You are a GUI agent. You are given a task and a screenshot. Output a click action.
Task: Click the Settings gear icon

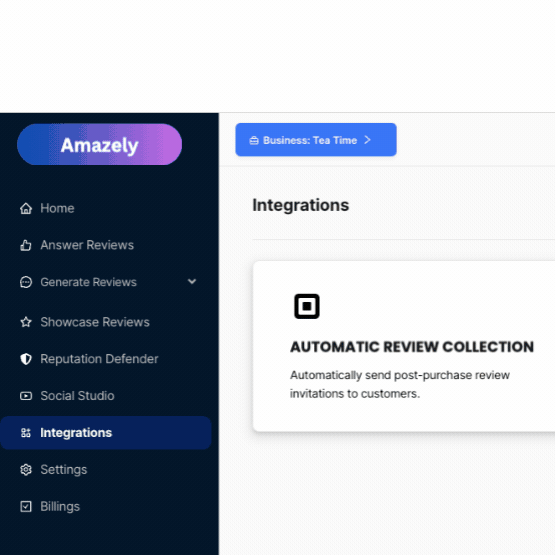coord(26,470)
